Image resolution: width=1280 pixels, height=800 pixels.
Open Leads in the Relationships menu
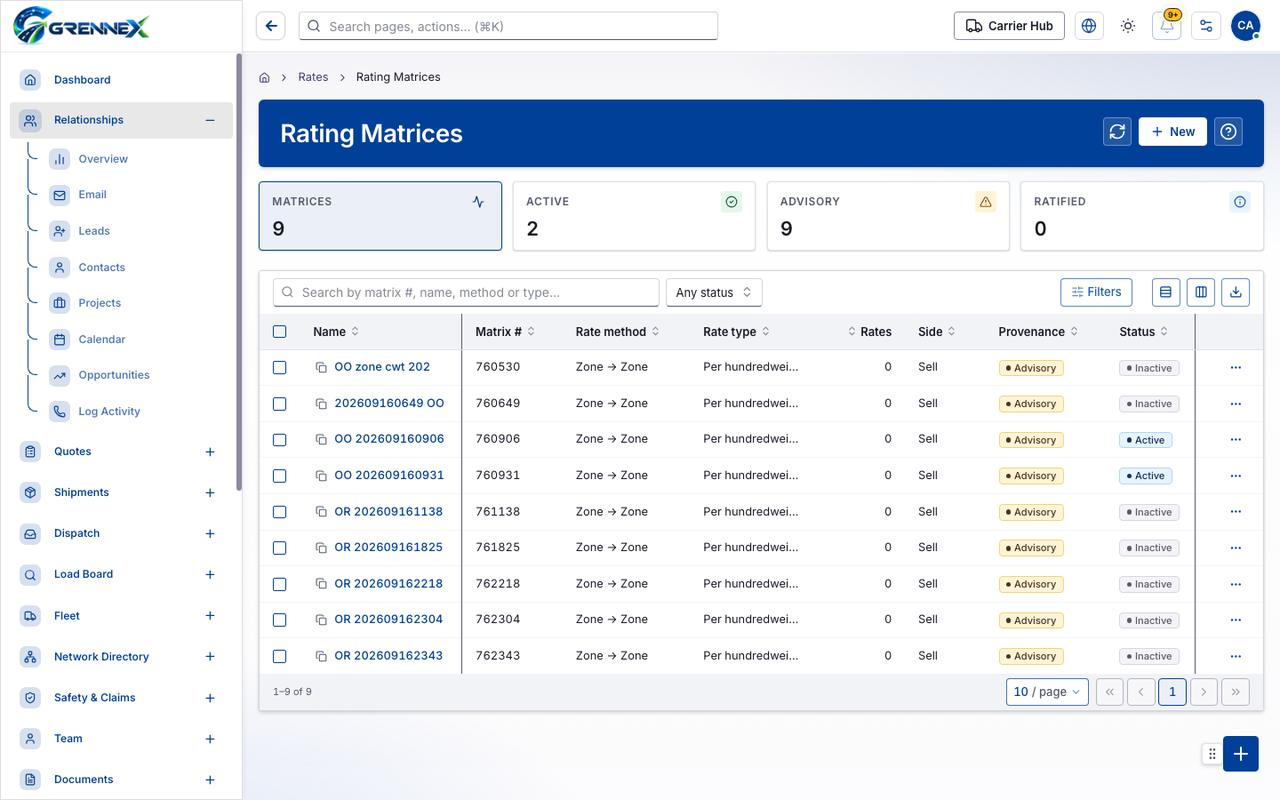pos(94,231)
